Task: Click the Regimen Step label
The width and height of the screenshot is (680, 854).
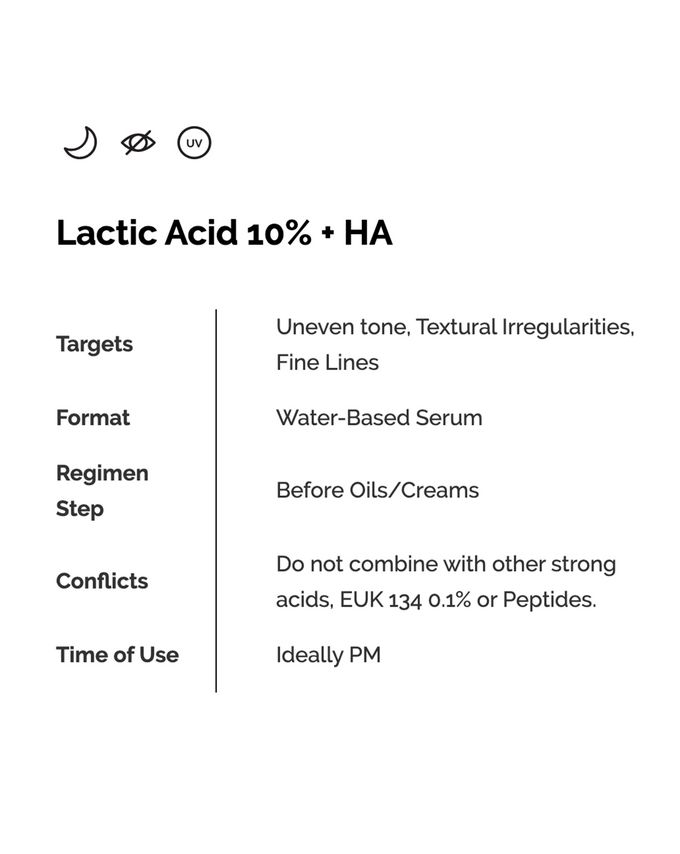Action: 102,491
